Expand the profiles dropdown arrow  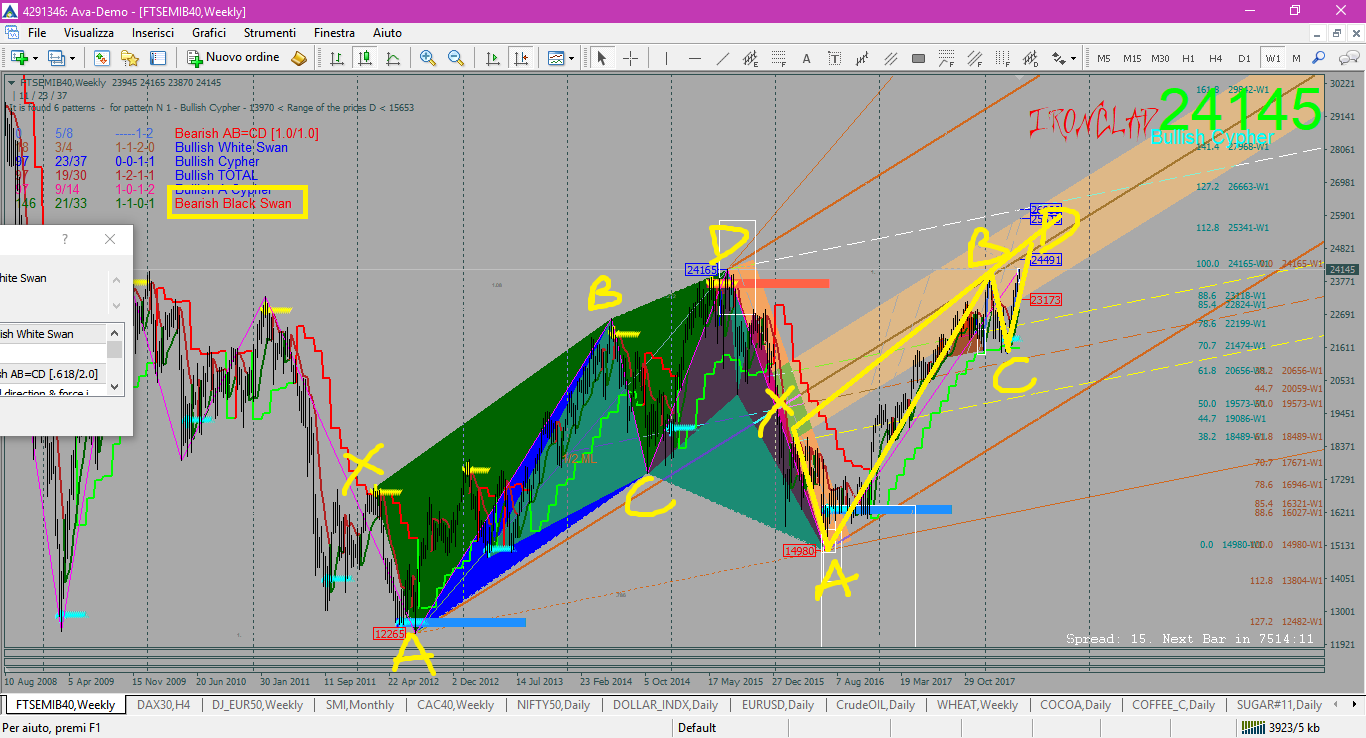point(72,58)
